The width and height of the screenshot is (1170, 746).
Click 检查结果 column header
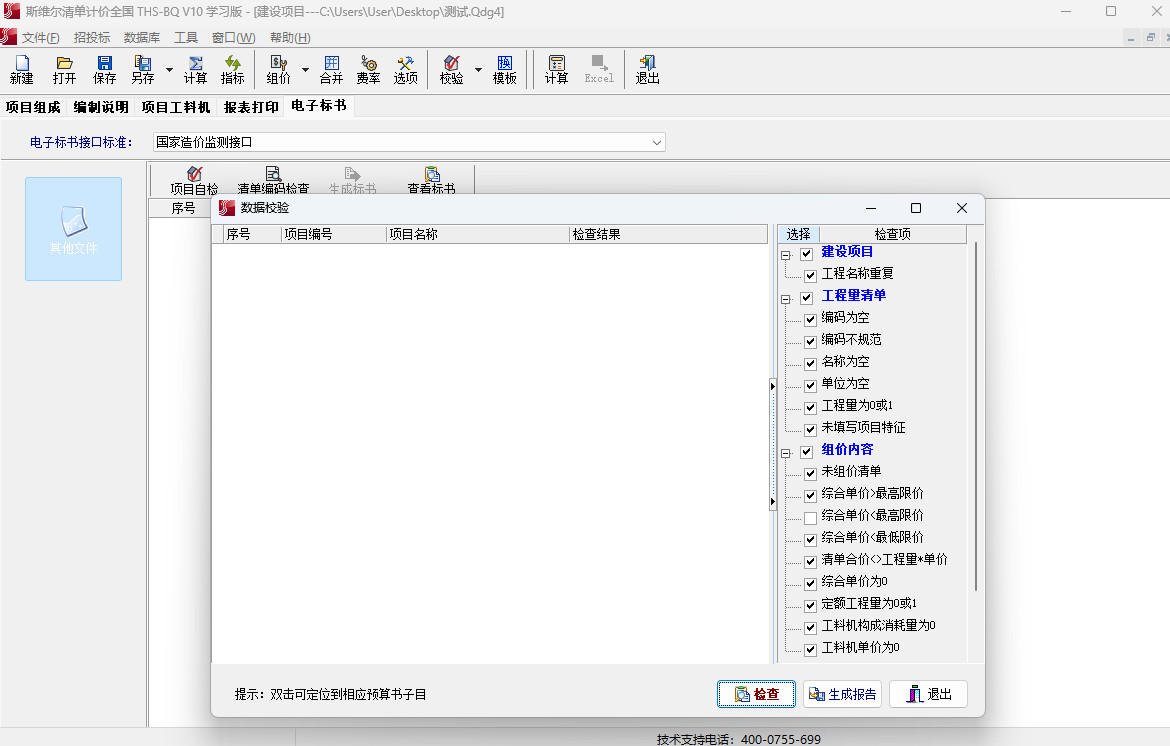click(x=668, y=234)
